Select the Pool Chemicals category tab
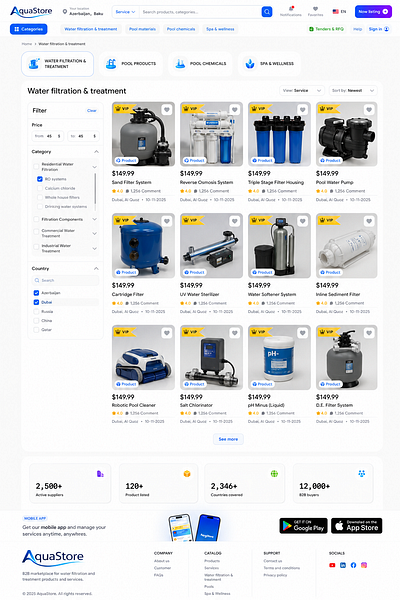 [x=200, y=64]
